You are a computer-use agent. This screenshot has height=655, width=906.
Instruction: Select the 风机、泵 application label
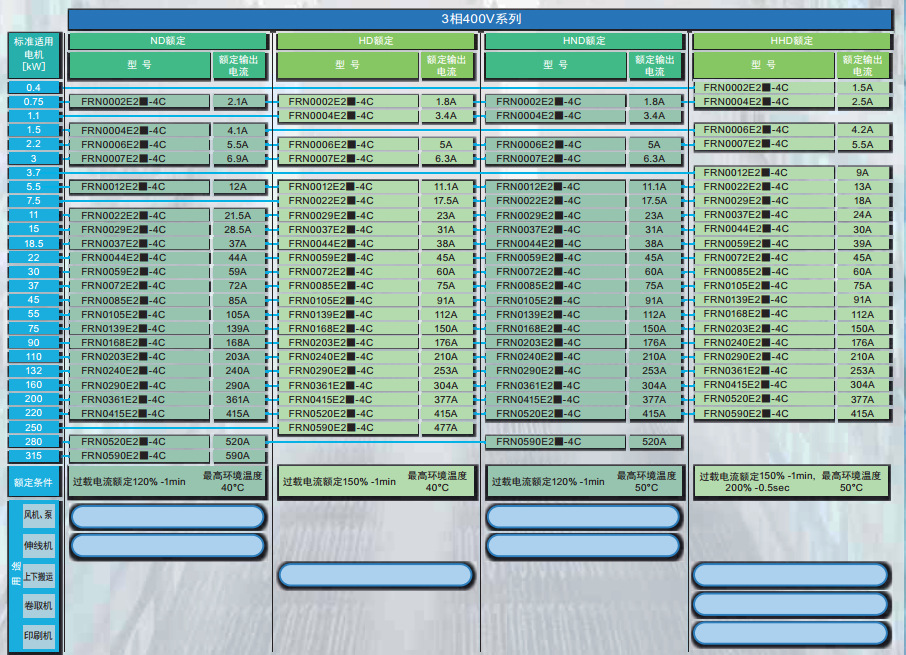39,516
